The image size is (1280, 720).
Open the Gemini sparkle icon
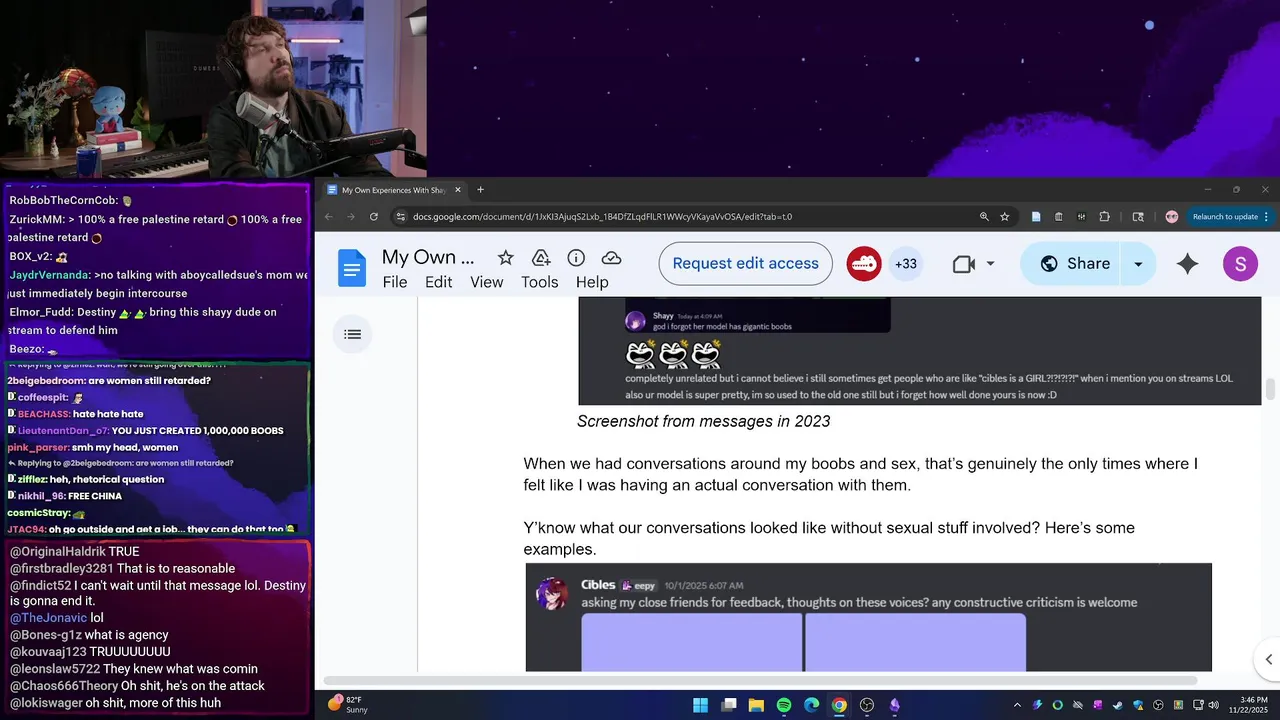tap(1187, 264)
